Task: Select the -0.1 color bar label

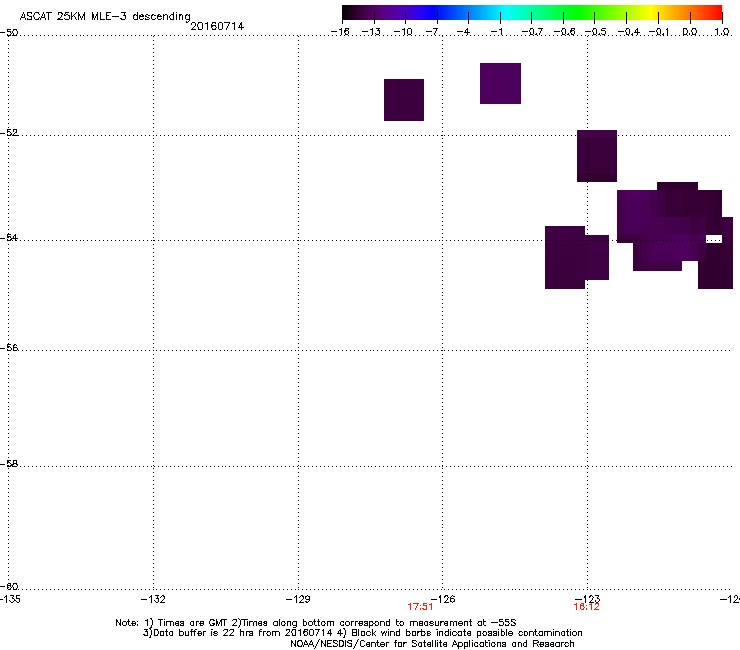Action: tap(659, 32)
